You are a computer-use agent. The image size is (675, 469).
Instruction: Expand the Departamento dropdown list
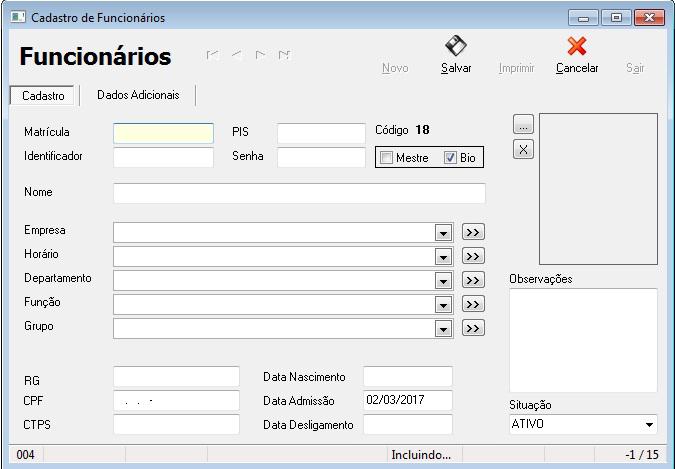(444, 280)
